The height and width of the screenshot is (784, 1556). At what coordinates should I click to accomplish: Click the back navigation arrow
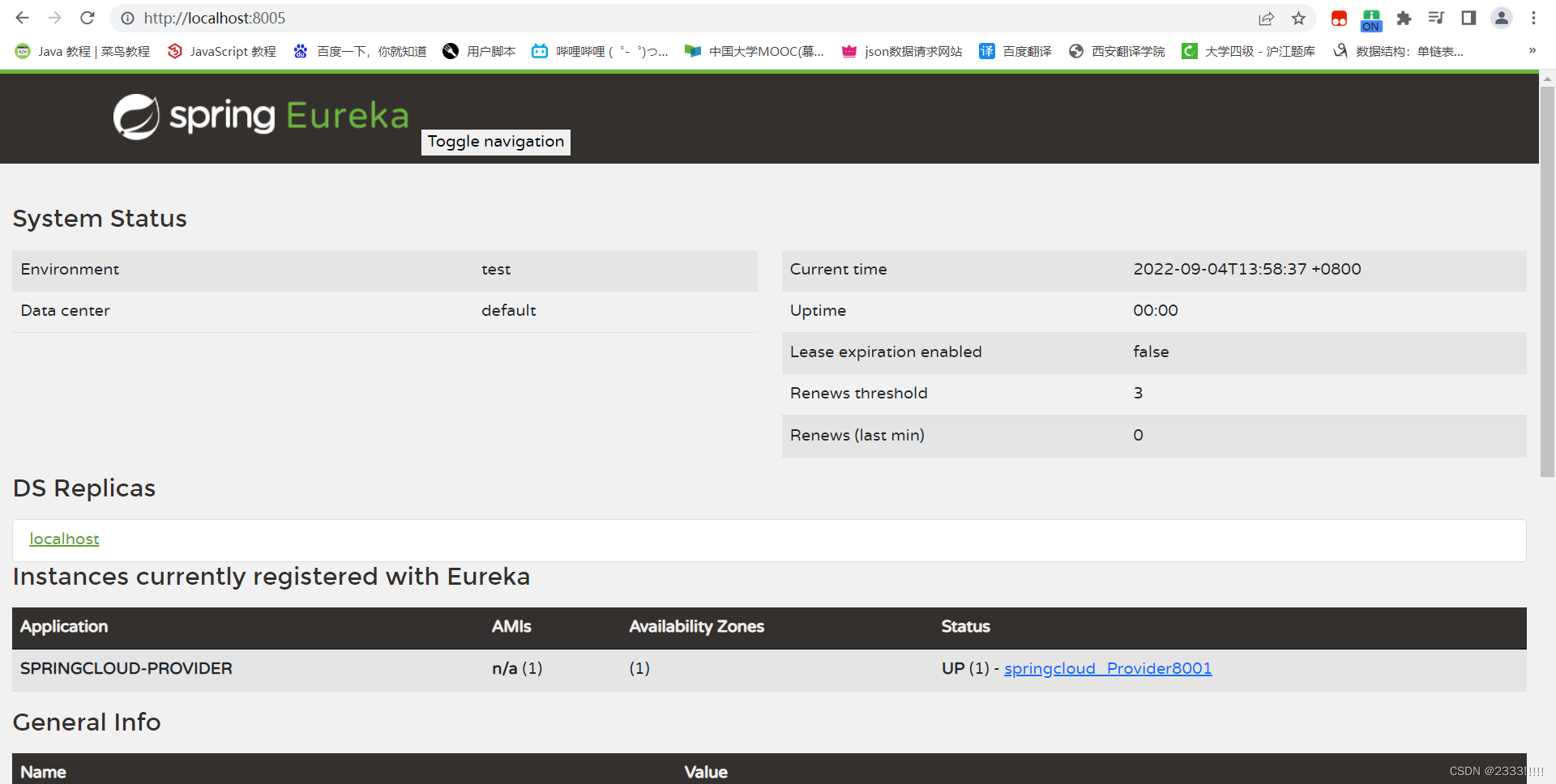(x=21, y=18)
